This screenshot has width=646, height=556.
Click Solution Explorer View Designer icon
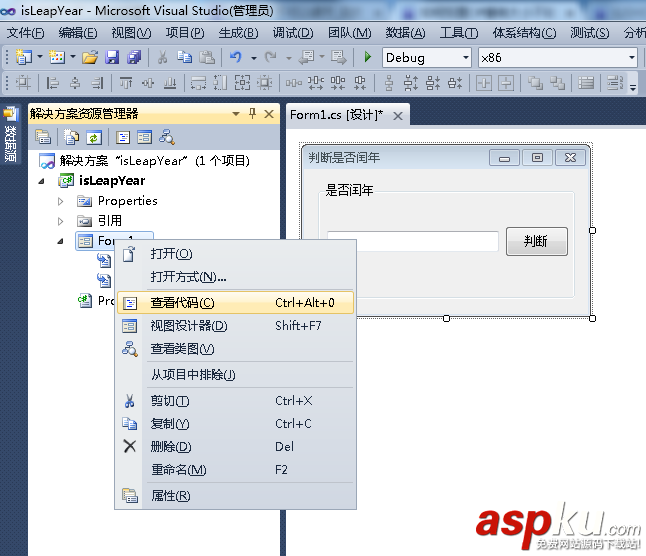tap(145, 137)
